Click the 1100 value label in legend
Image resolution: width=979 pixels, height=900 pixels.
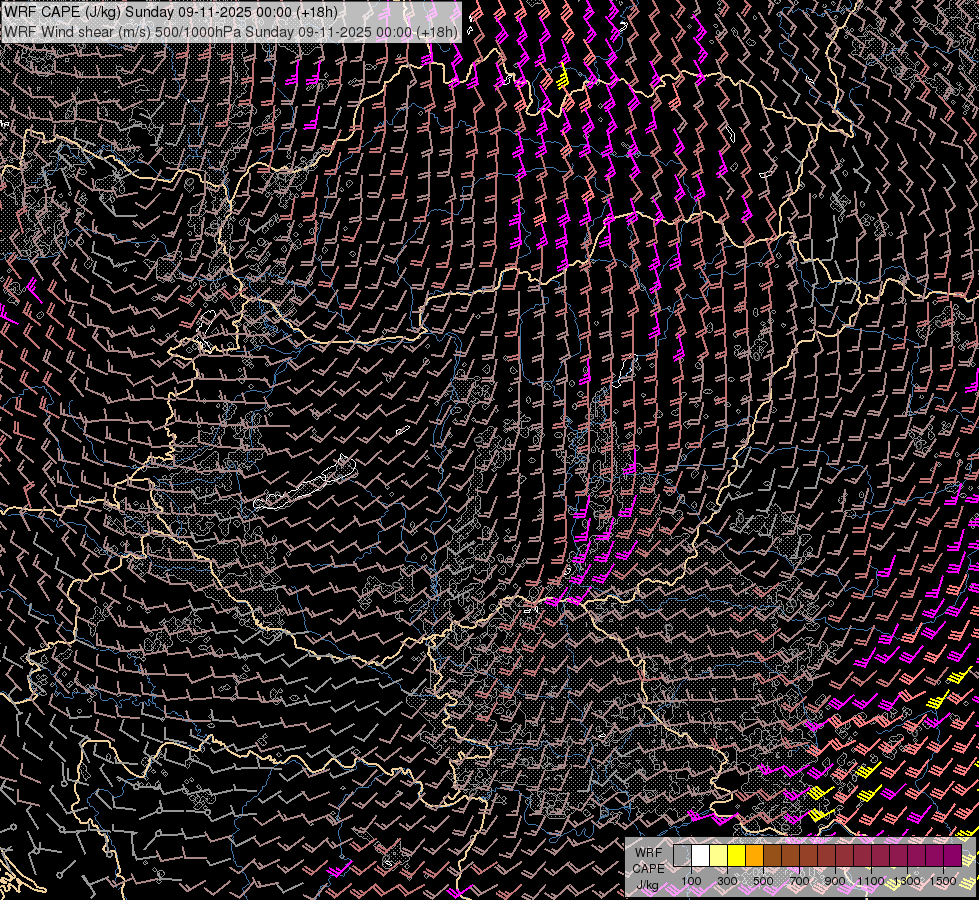871,881
